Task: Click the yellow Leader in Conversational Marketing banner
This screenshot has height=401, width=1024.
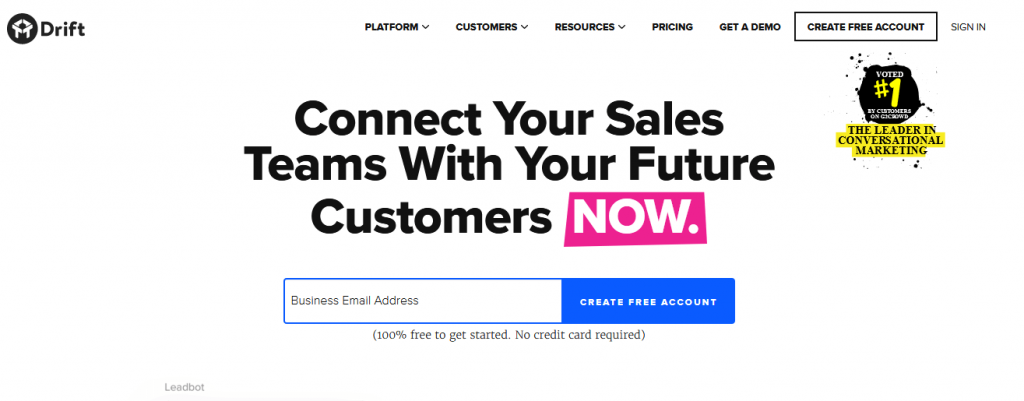Action: click(890, 140)
